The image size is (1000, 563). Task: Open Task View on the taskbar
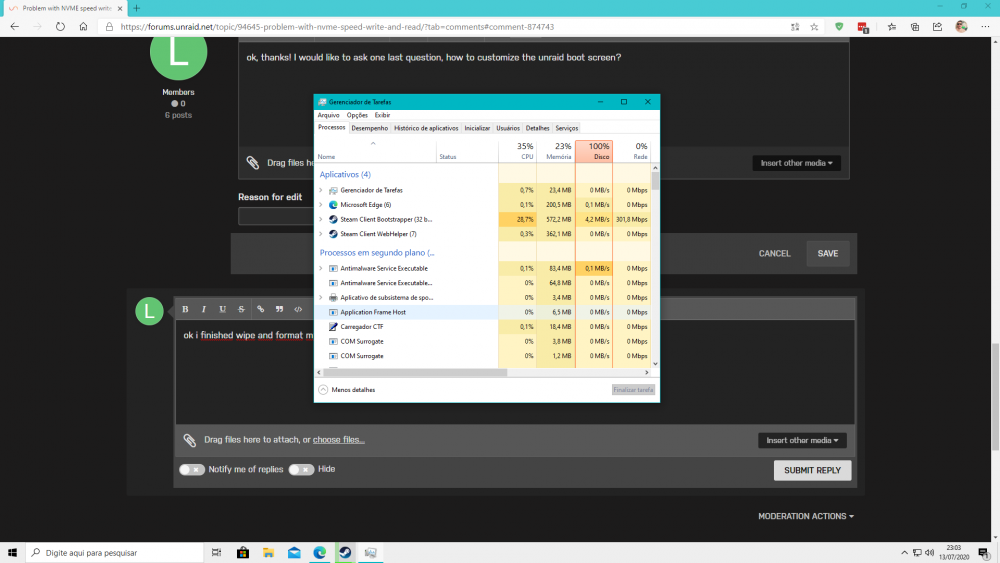pos(216,553)
